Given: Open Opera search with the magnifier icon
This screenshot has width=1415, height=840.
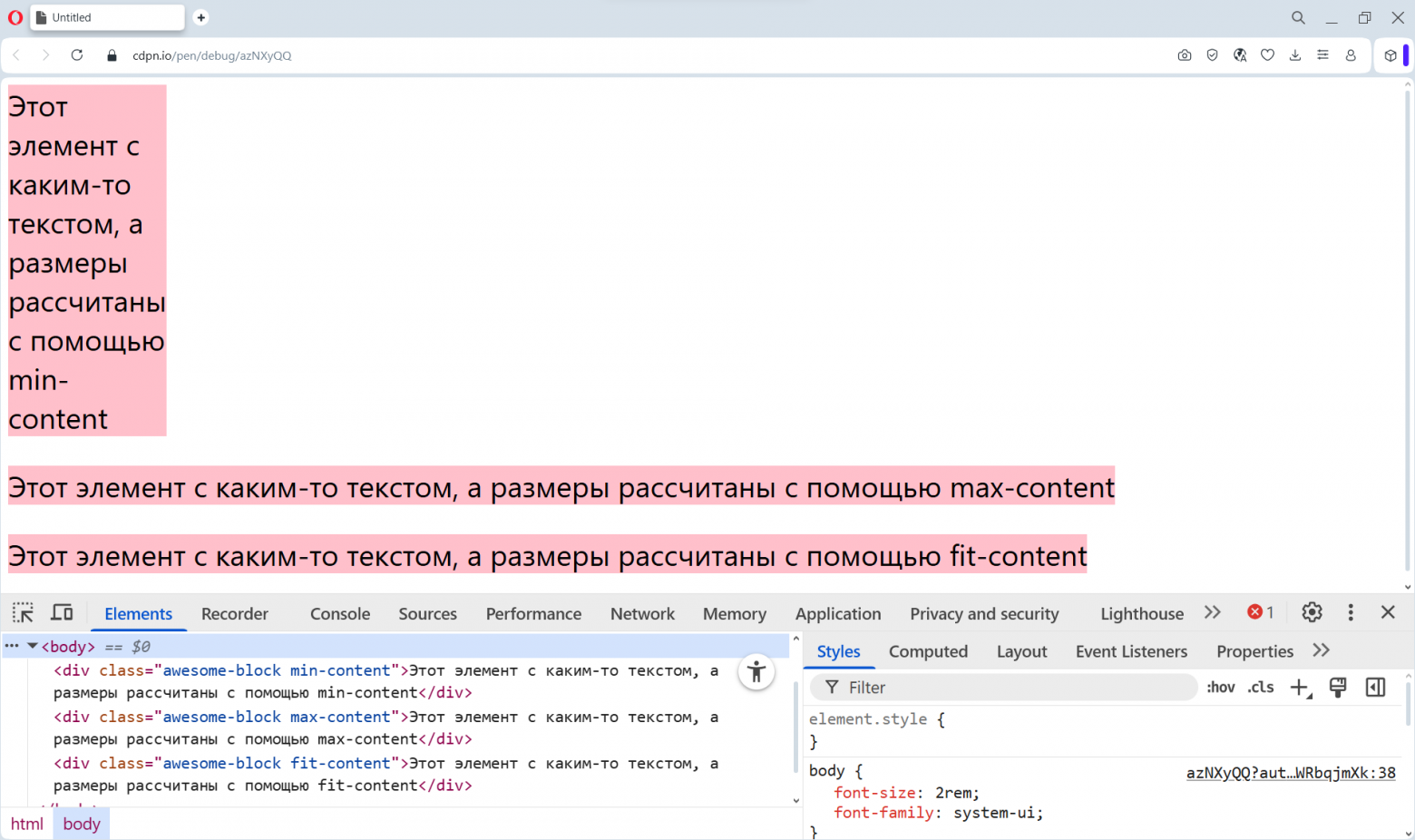Looking at the screenshot, I should pyautogui.click(x=1298, y=17).
